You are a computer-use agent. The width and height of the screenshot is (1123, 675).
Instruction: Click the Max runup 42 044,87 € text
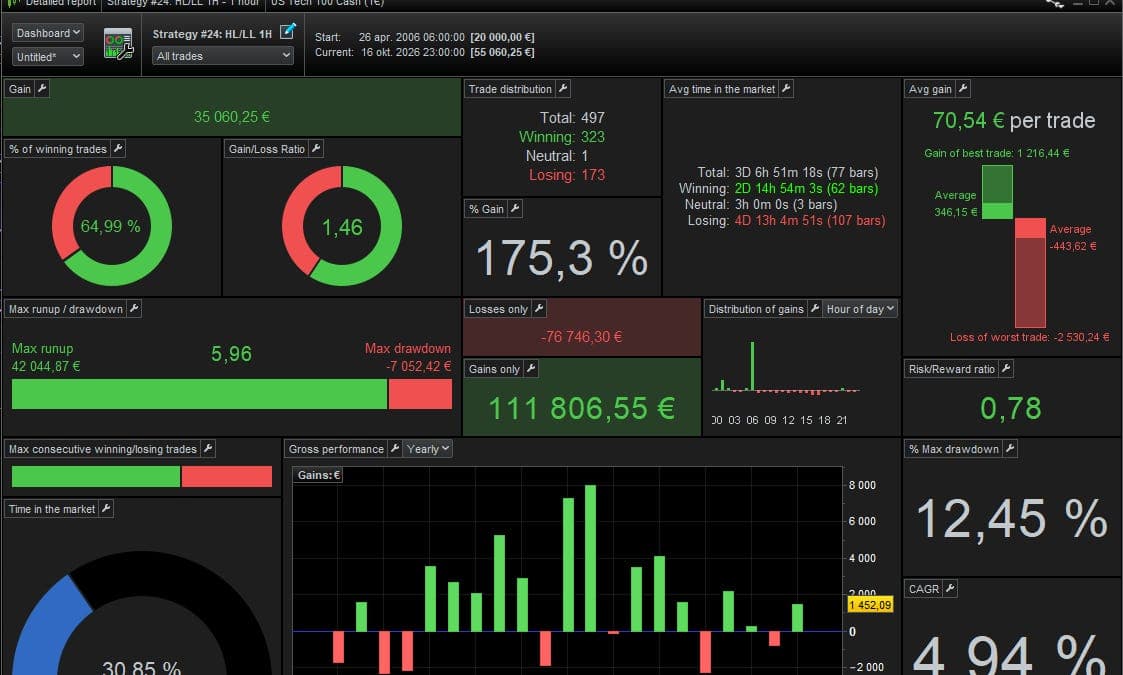(x=46, y=357)
